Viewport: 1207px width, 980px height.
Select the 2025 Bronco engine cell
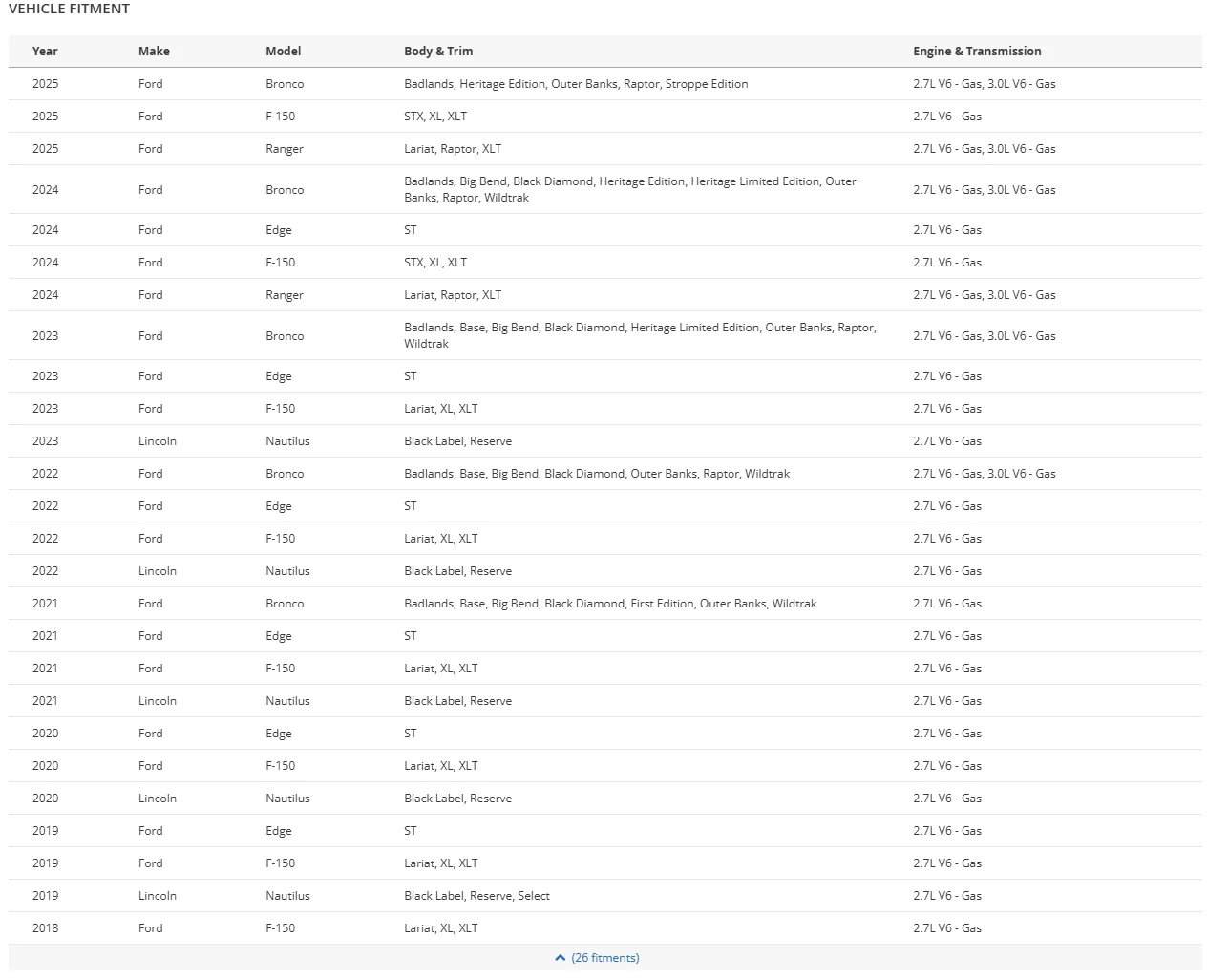click(985, 84)
